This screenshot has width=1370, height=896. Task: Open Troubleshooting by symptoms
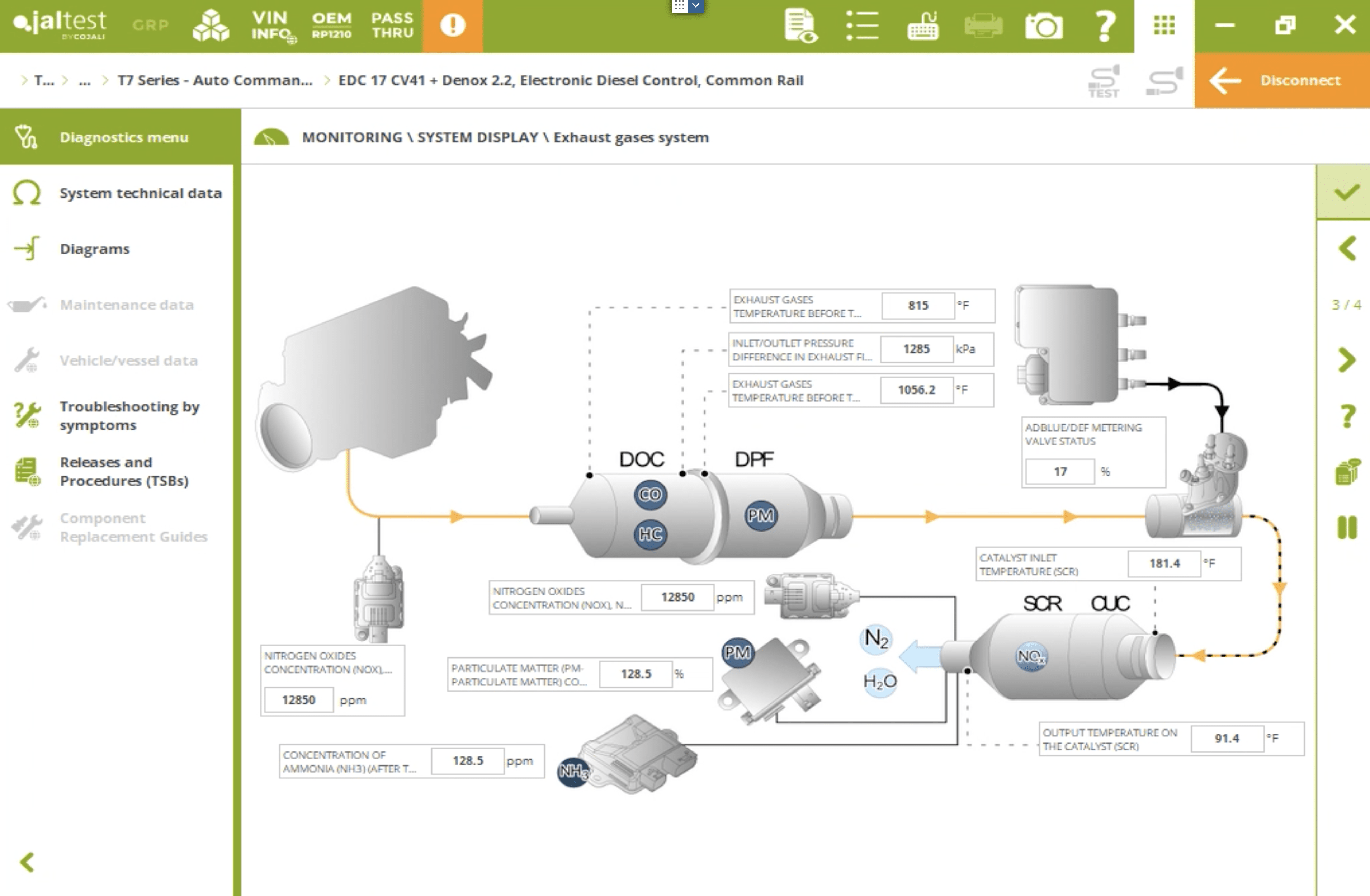pyautogui.click(x=129, y=415)
